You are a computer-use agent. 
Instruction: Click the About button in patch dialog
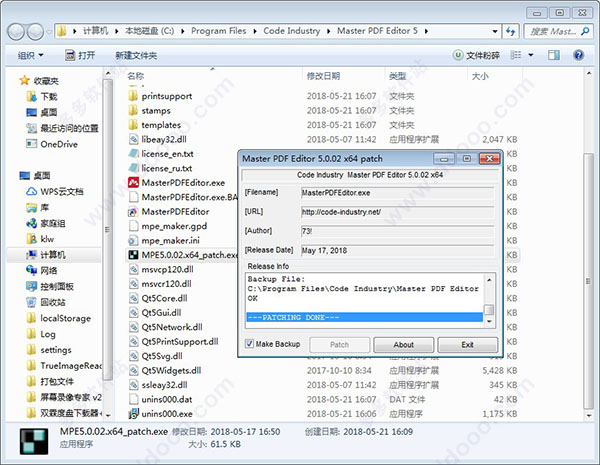click(404, 344)
